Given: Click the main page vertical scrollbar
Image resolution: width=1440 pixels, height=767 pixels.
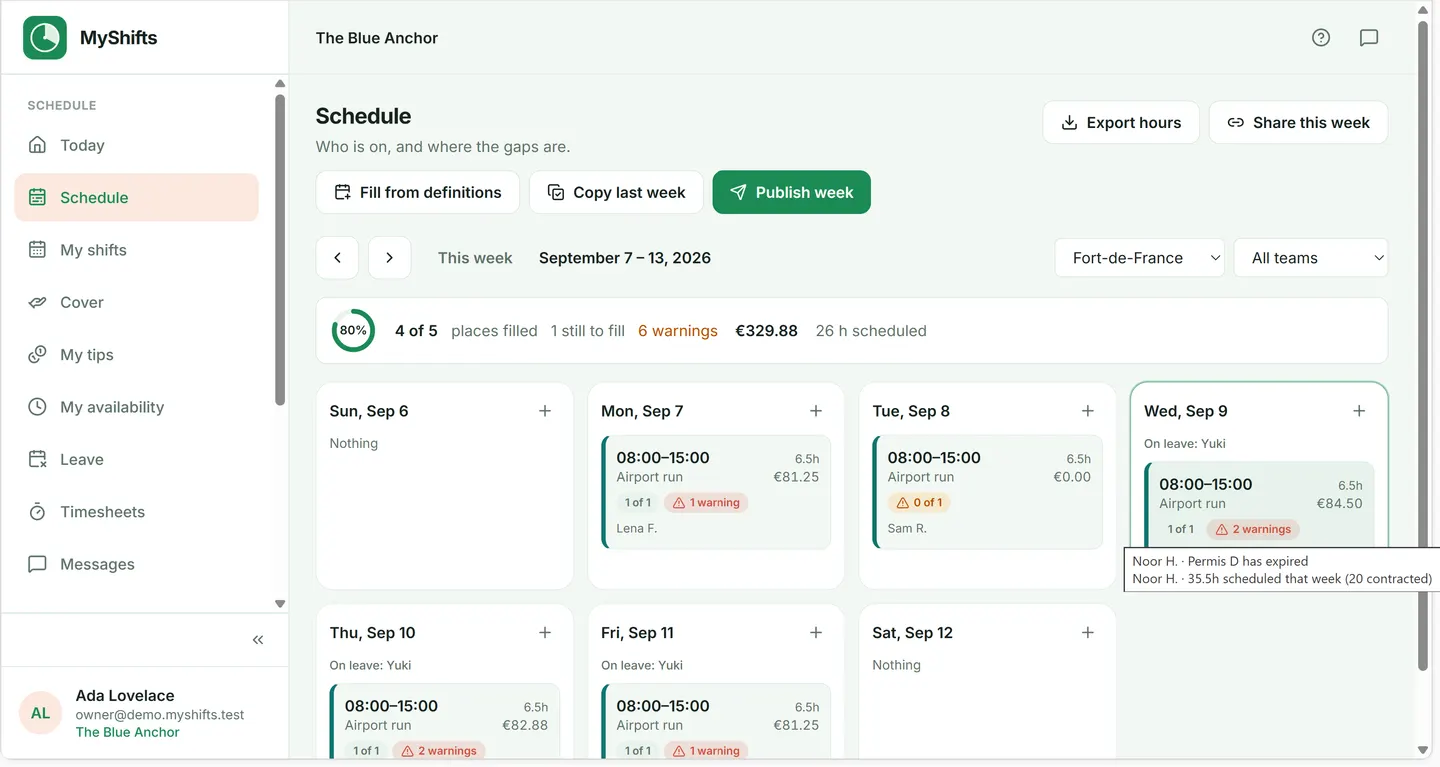Looking at the screenshot, I should 1423,345.
